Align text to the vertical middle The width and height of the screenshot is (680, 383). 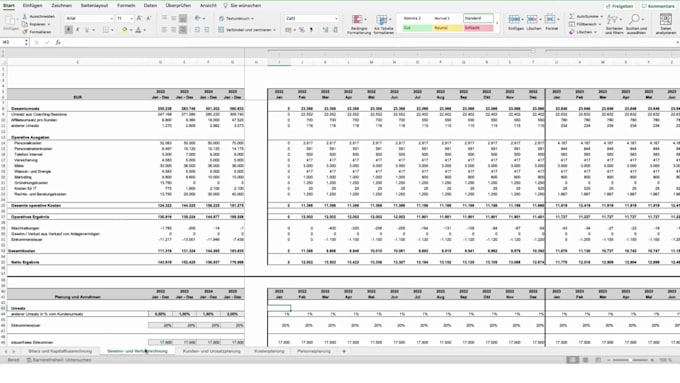pyautogui.click(x=173, y=19)
